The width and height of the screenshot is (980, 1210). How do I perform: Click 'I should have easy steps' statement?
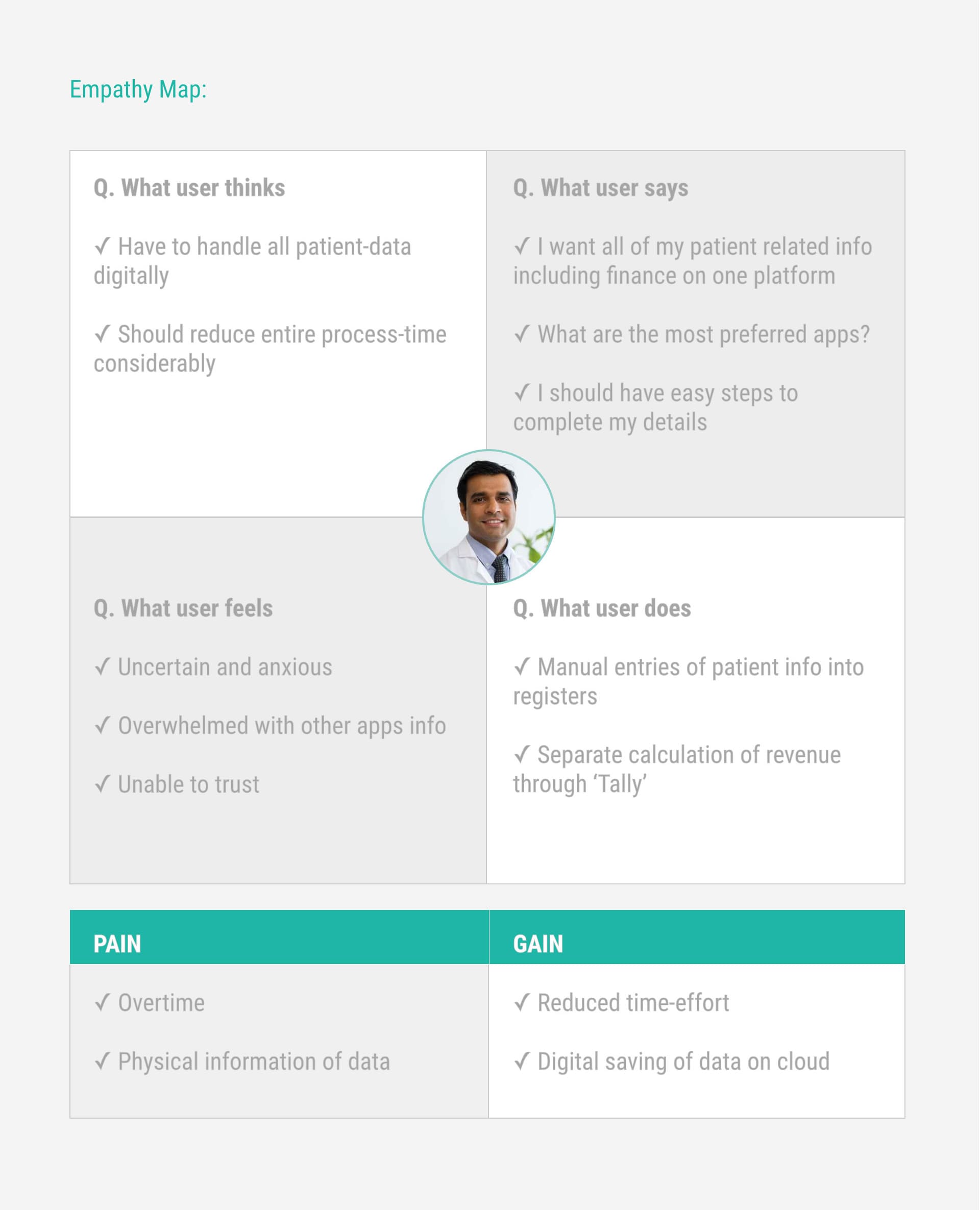click(x=655, y=407)
